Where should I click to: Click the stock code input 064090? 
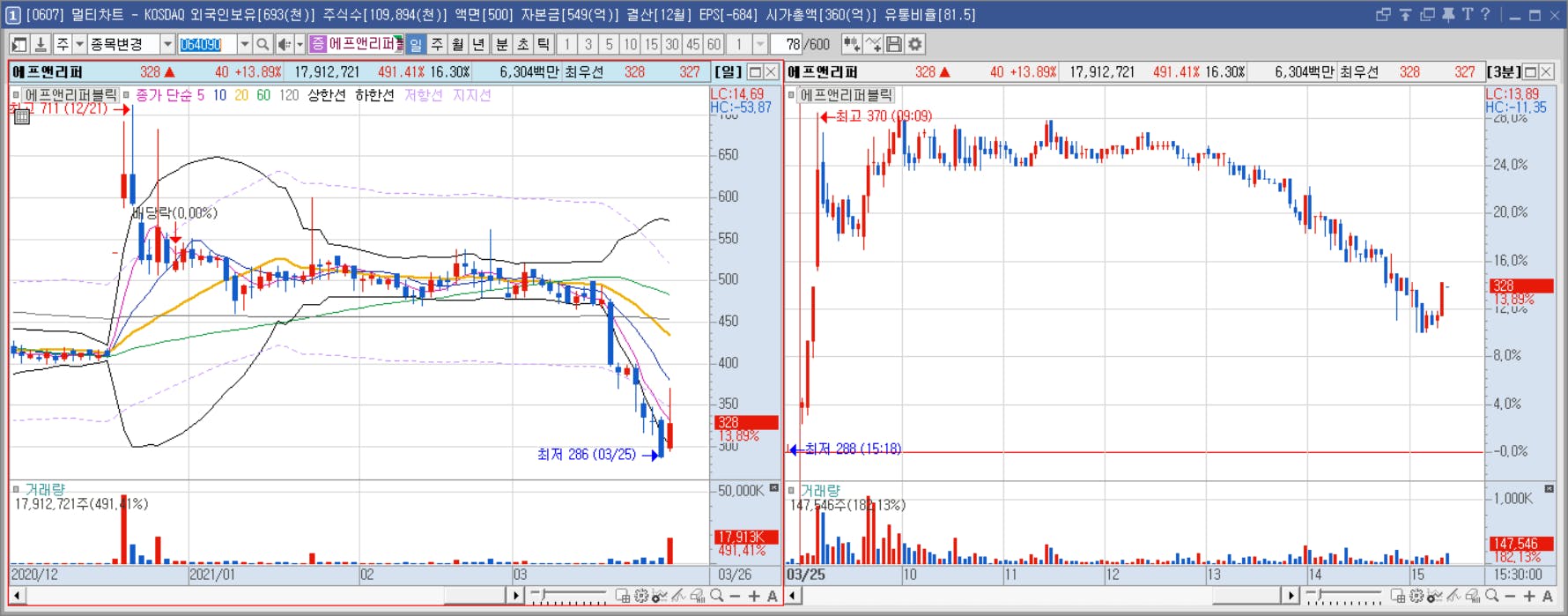[x=207, y=44]
